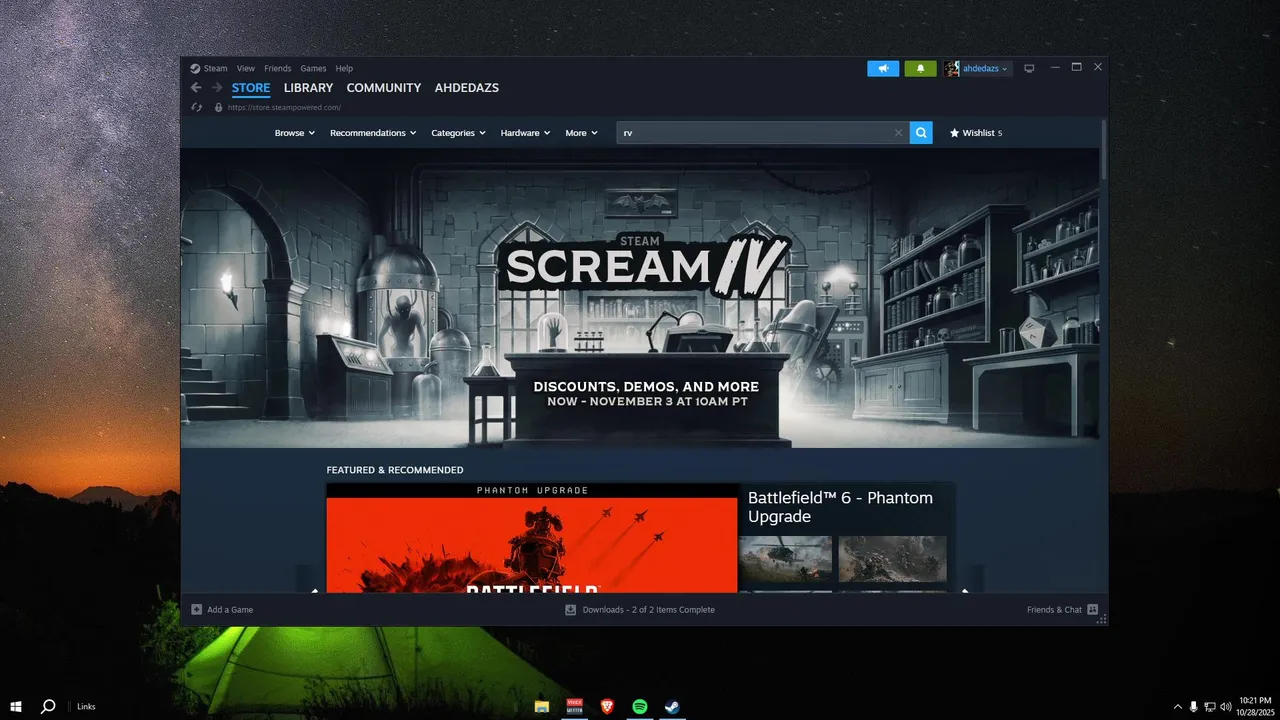Reload the store page
The height and width of the screenshot is (720, 1280).
(x=197, y=107)
